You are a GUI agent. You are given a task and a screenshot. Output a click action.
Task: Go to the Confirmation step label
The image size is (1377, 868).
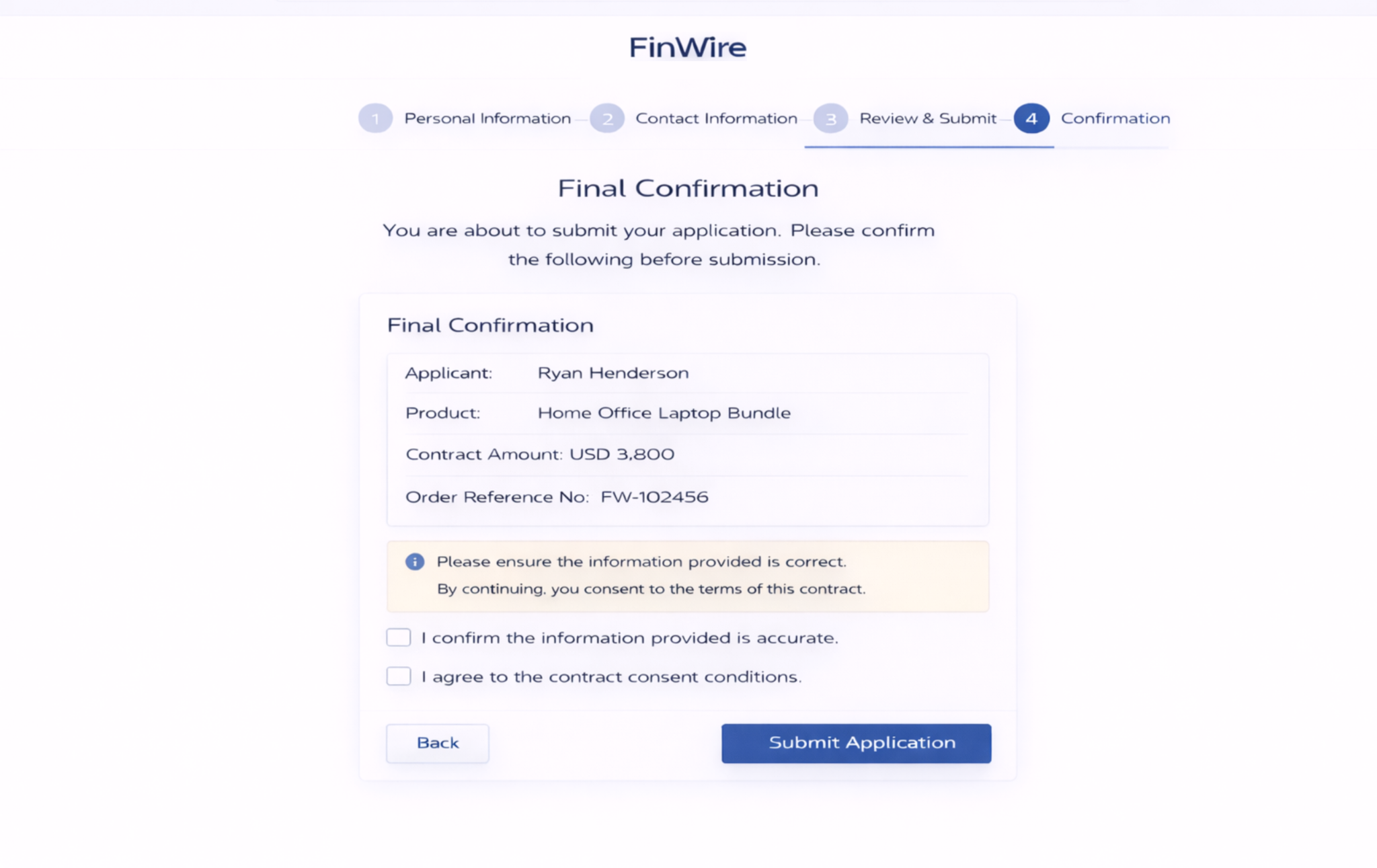[x=1115, y=118]
